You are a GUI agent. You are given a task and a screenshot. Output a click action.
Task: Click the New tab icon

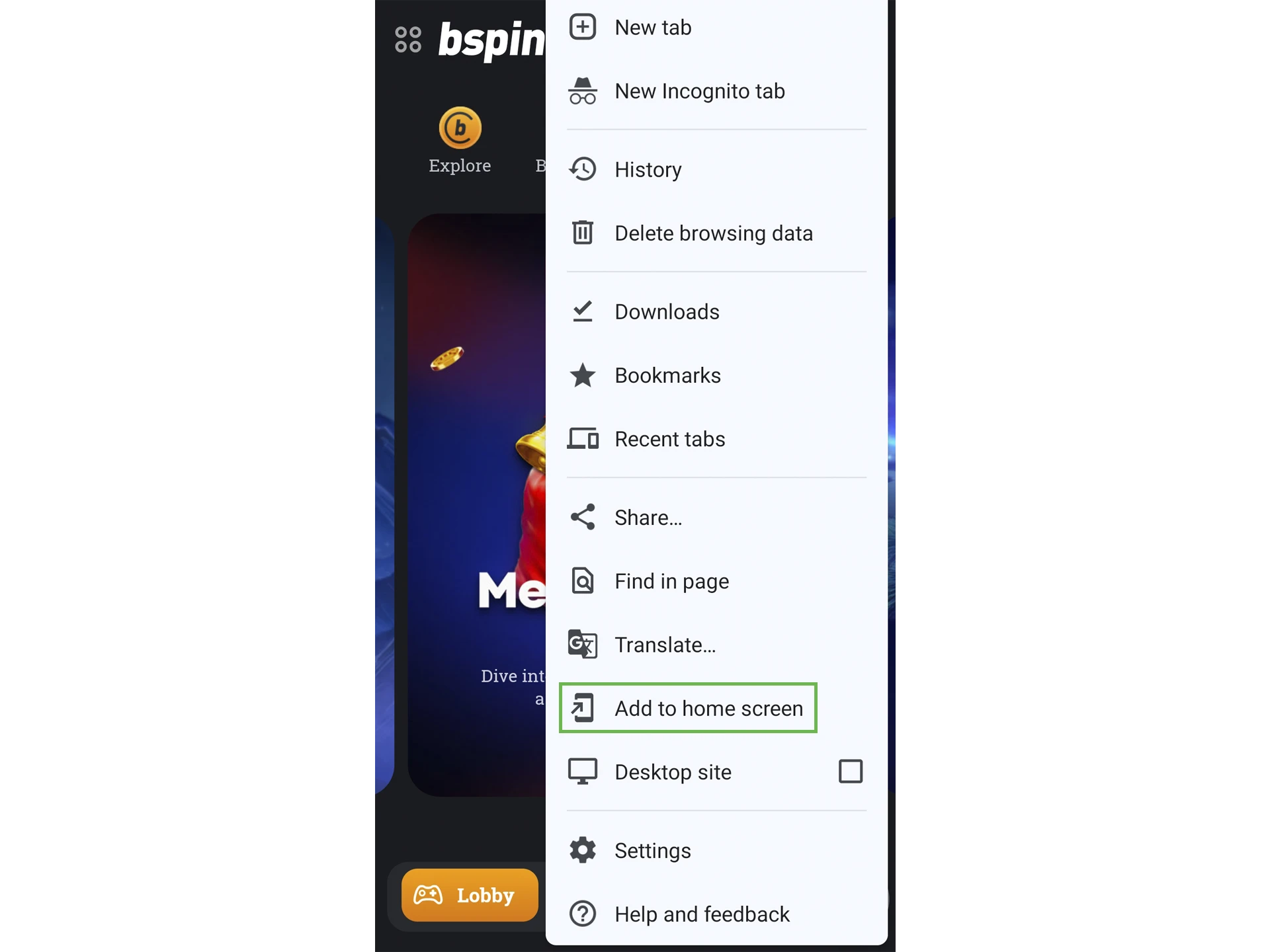point(583,27)
